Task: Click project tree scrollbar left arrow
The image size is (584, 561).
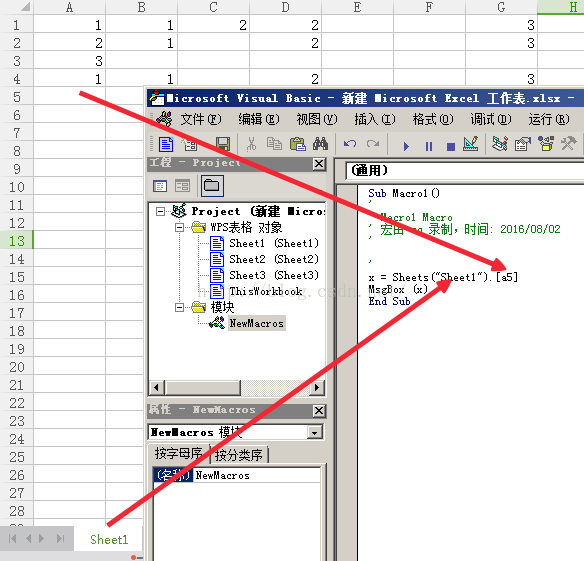Action: pyautogui.click(x=156, y=388)
